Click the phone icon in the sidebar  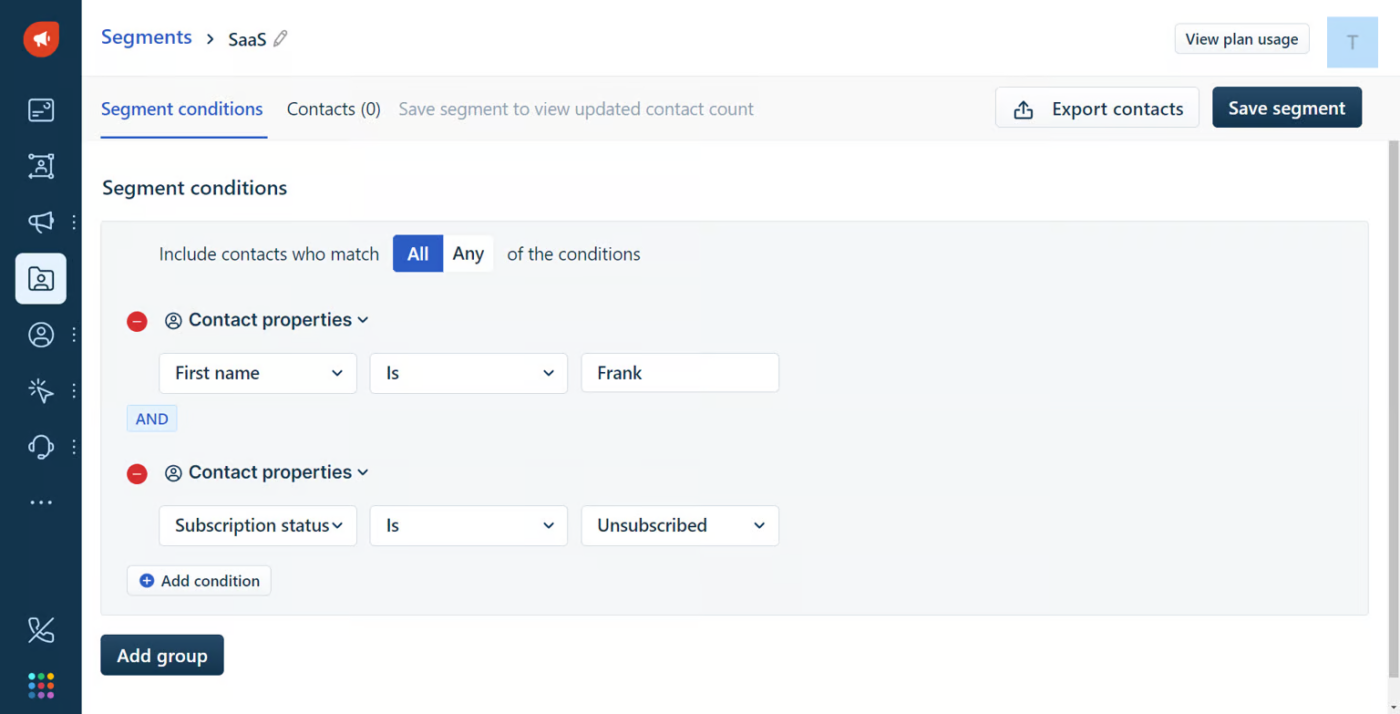41,629
